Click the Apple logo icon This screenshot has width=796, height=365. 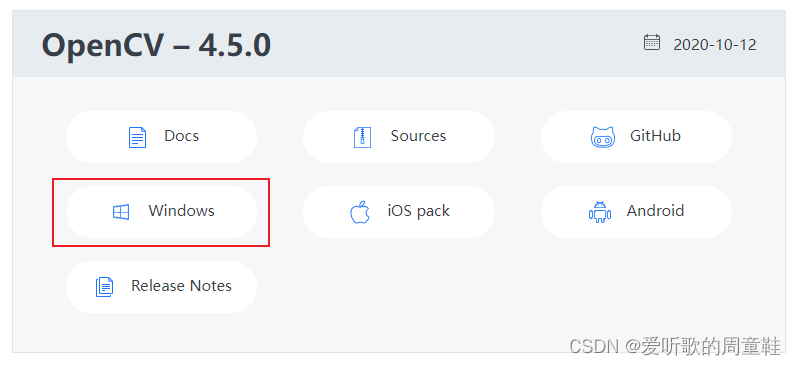pyautogui.click(x=360, y=212)
